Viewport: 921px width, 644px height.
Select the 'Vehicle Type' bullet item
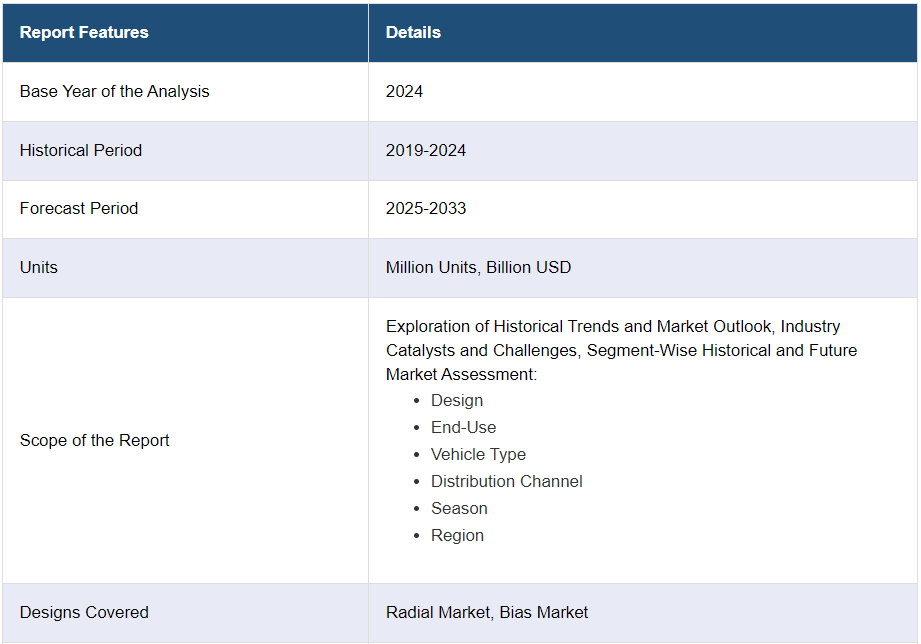478,454
